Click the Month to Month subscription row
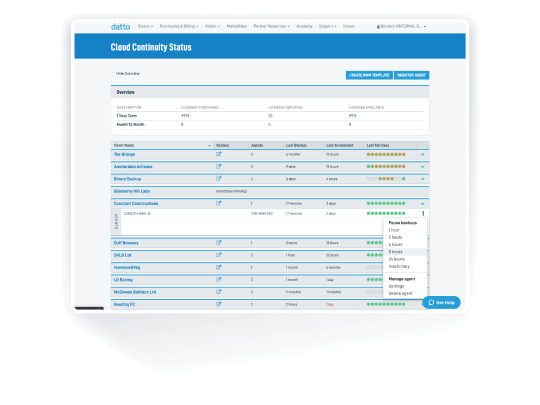The image size is (540, 405). tap(270, 125)
